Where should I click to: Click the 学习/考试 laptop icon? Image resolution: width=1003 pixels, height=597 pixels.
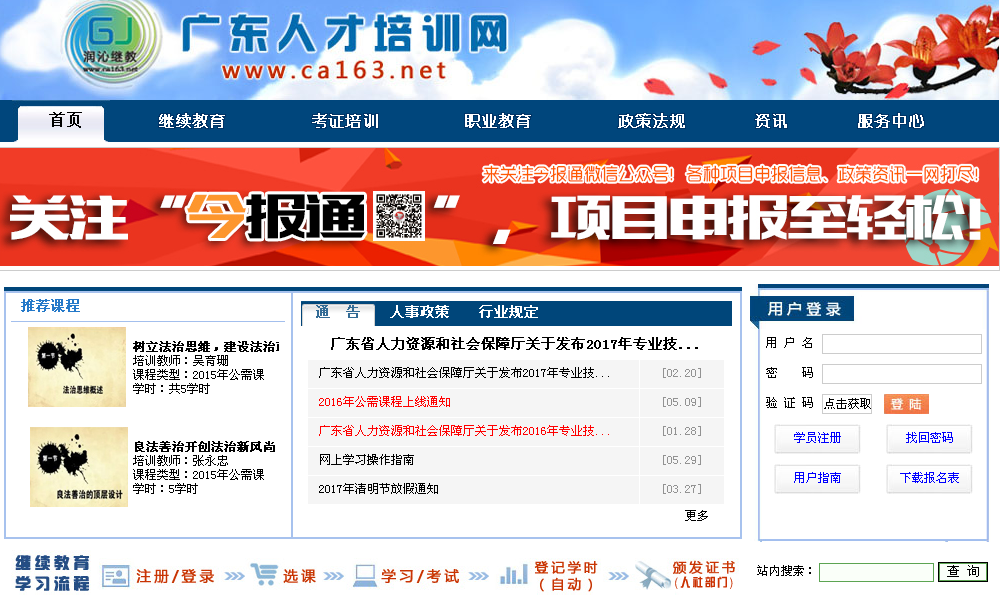point(364,576)
